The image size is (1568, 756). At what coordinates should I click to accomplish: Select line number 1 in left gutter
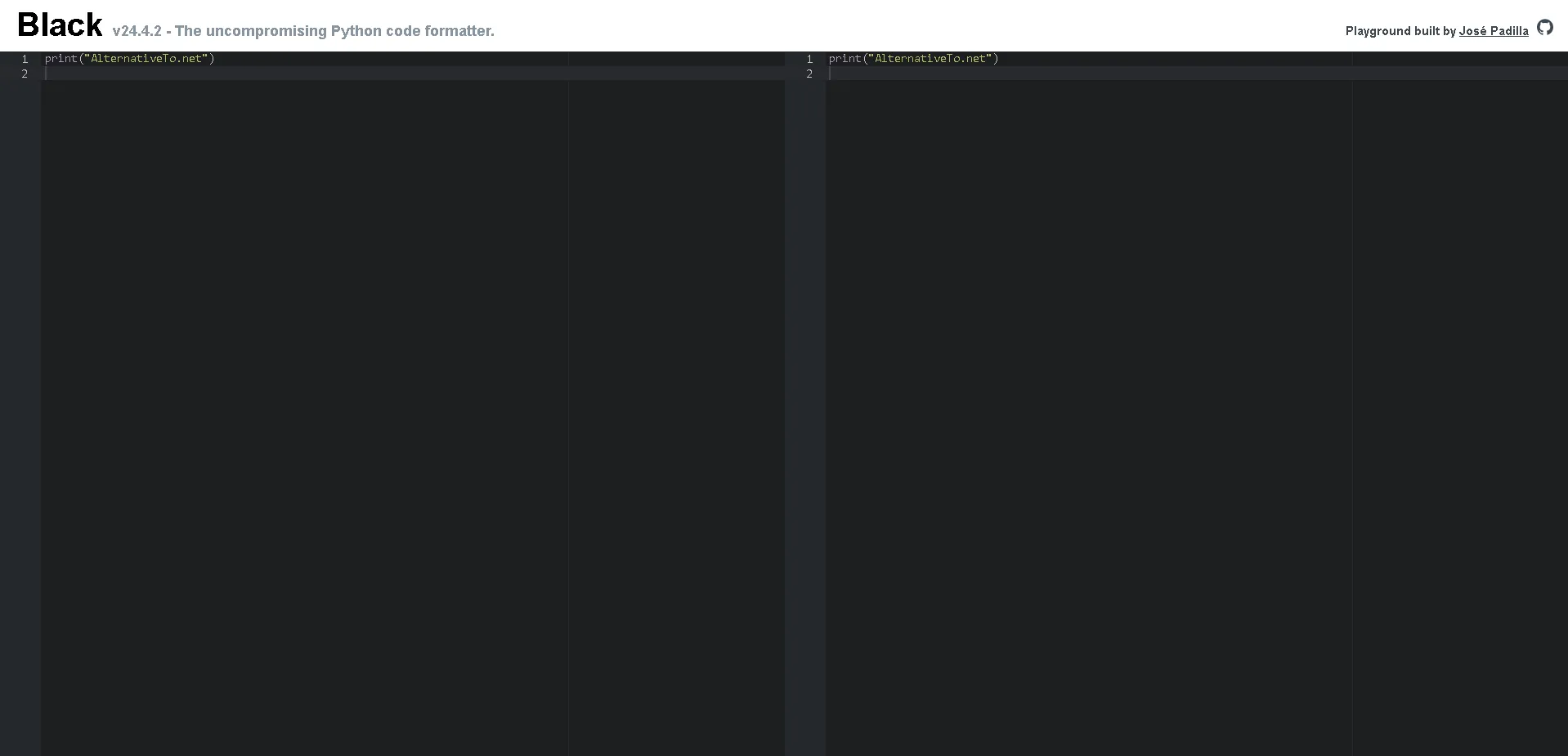point(25,59)
